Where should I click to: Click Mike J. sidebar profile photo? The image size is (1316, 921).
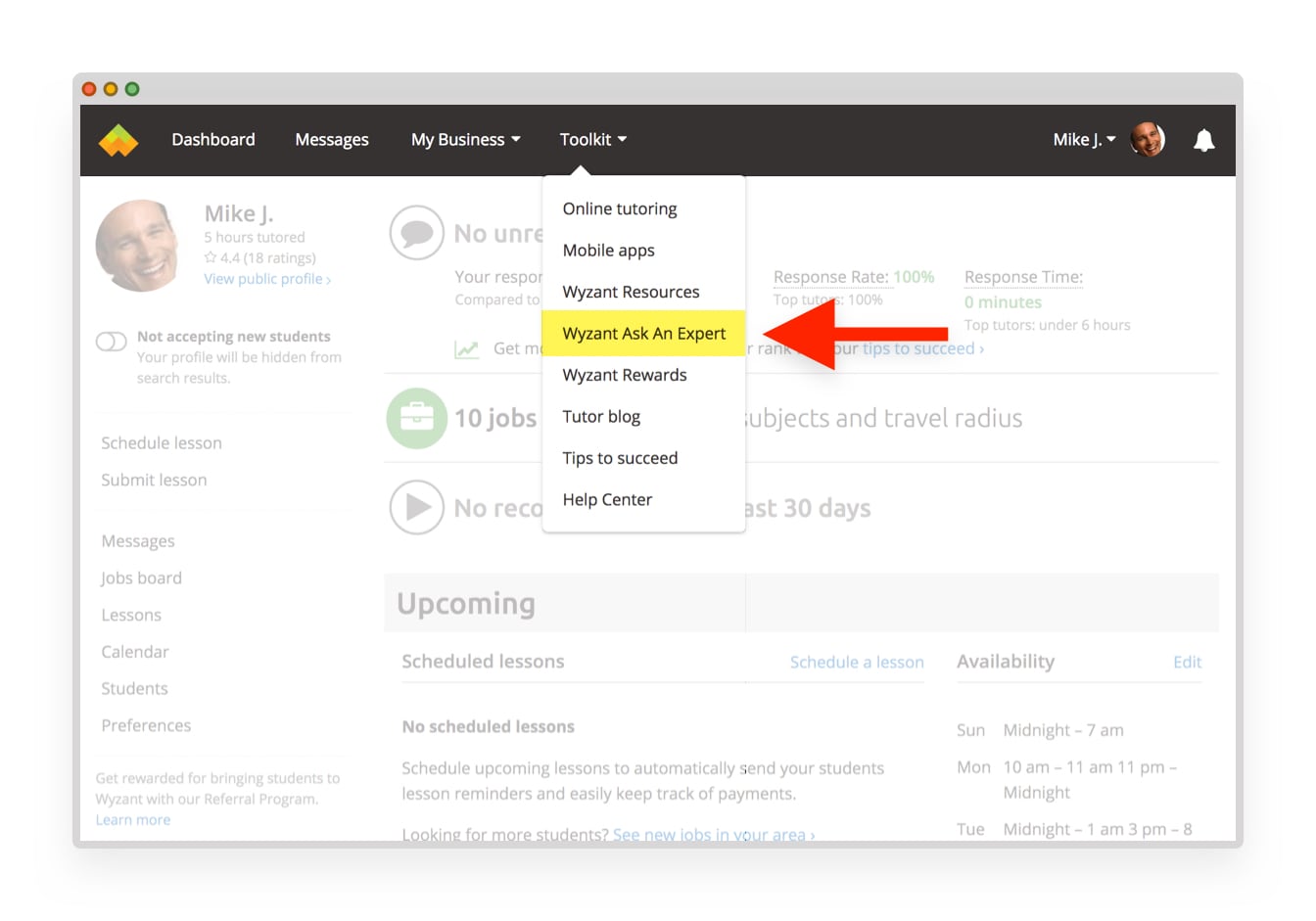coord(138,246)
